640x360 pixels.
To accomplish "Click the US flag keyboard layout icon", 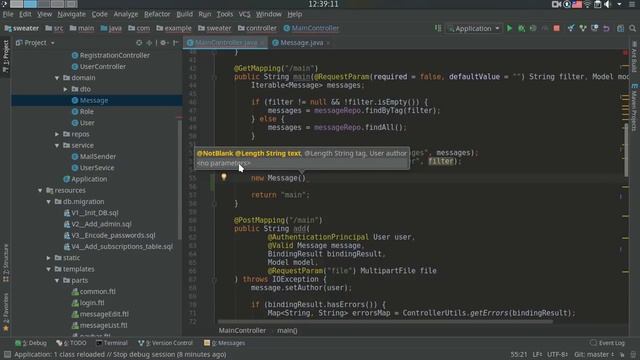I will coord(577,4).
